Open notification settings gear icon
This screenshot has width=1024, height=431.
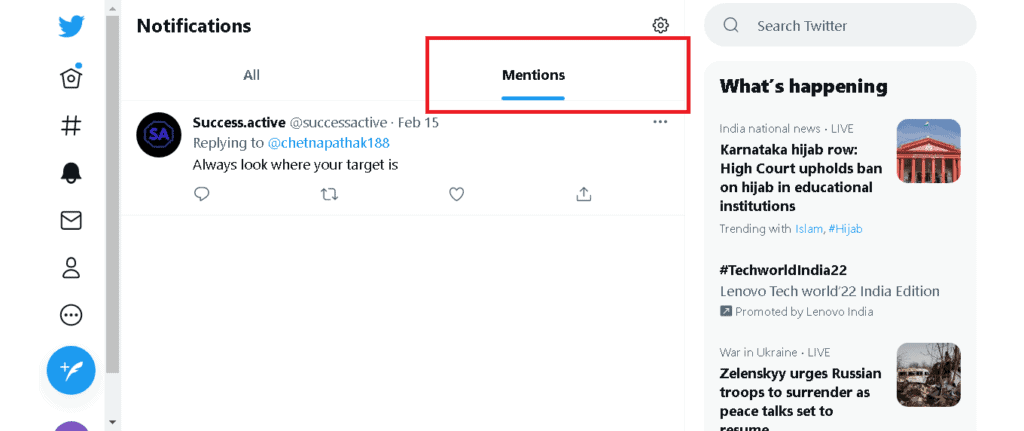click(660, 25)
